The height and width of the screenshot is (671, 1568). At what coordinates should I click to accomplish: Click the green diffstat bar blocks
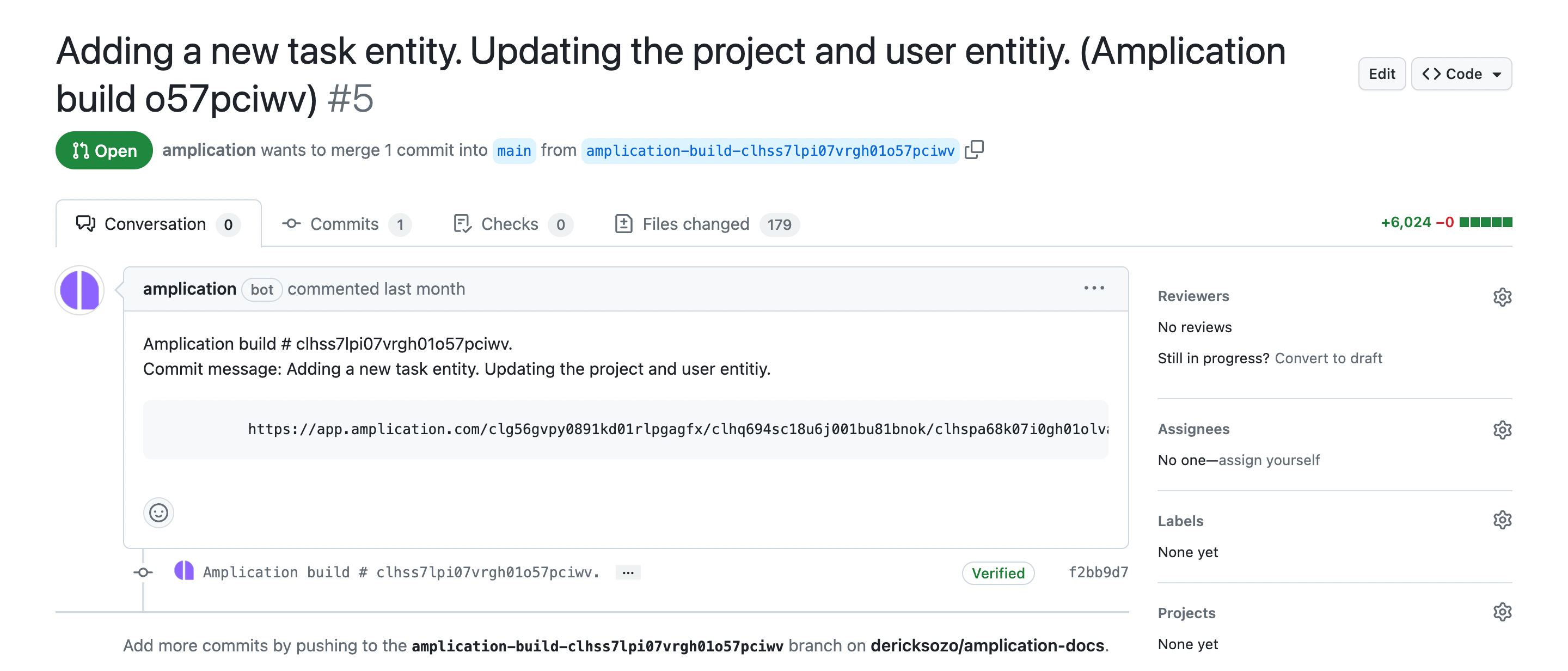pos(1485,222)
